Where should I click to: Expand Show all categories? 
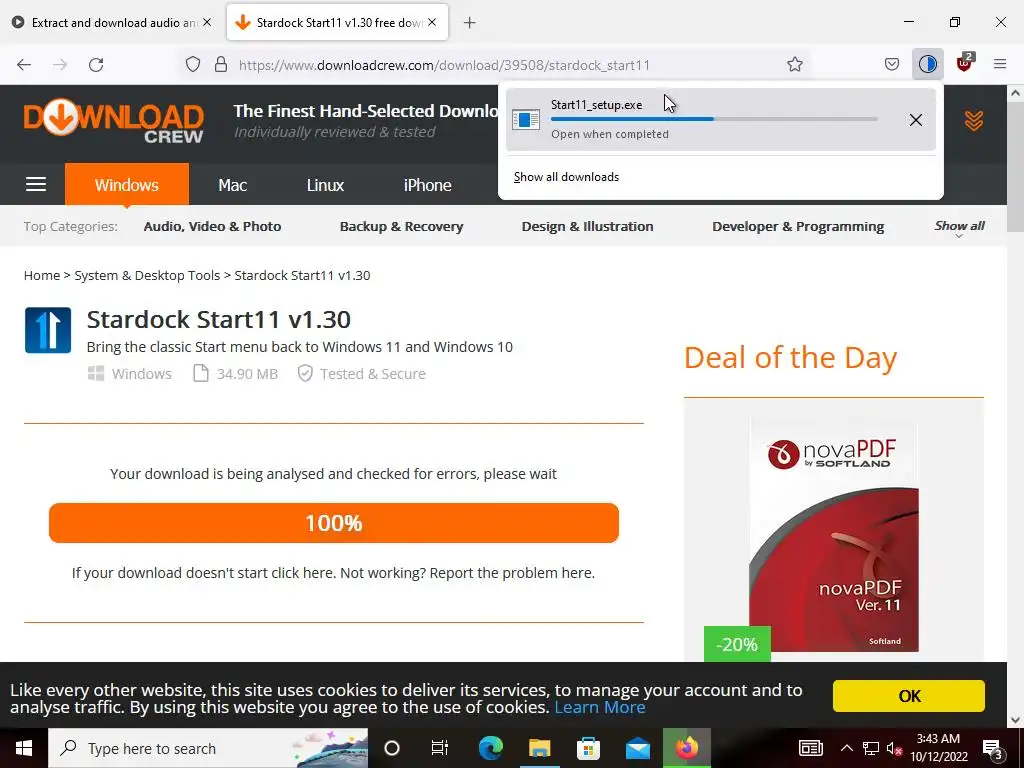tap(959, 227)
